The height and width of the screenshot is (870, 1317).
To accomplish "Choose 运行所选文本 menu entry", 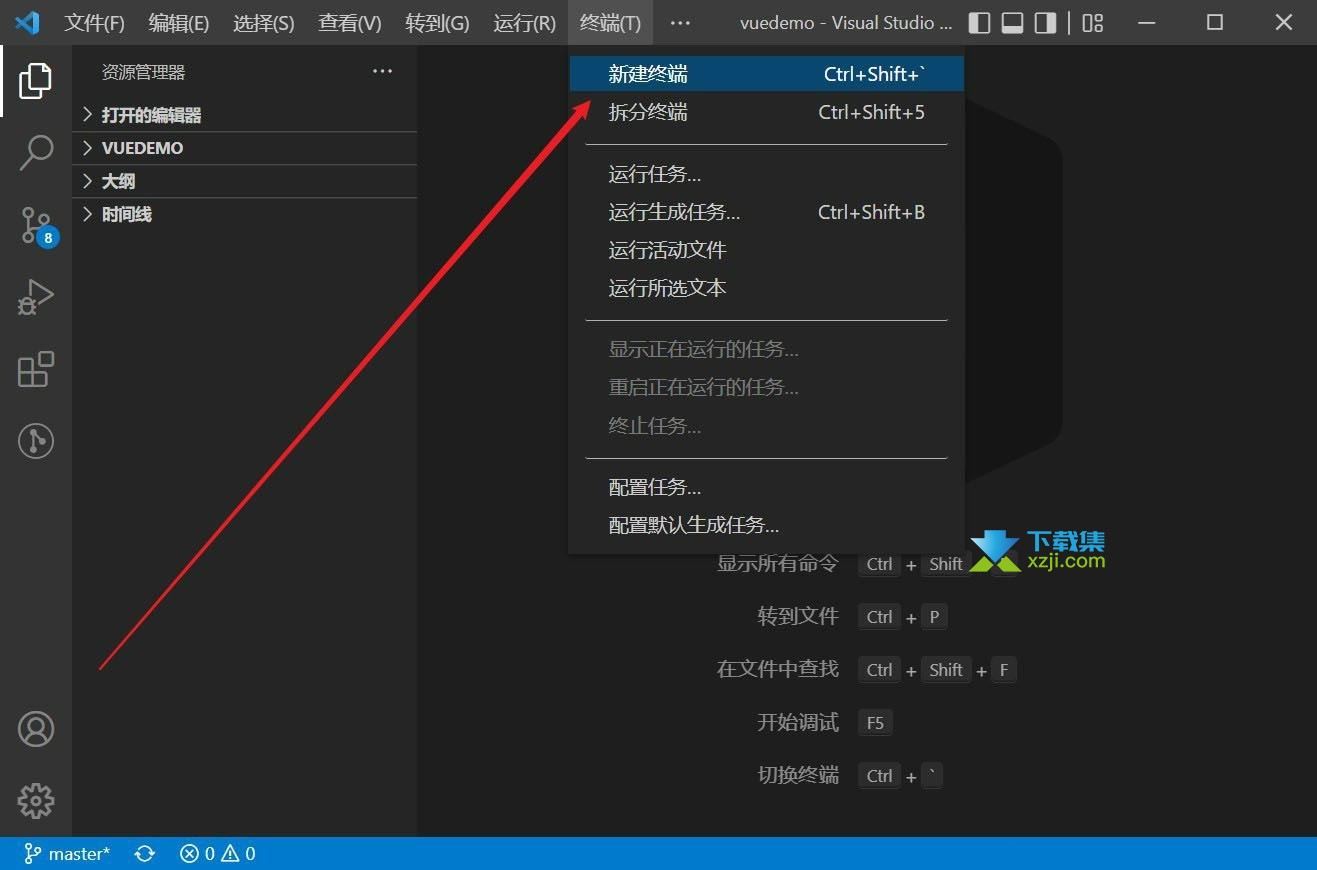I will point(767,288).
